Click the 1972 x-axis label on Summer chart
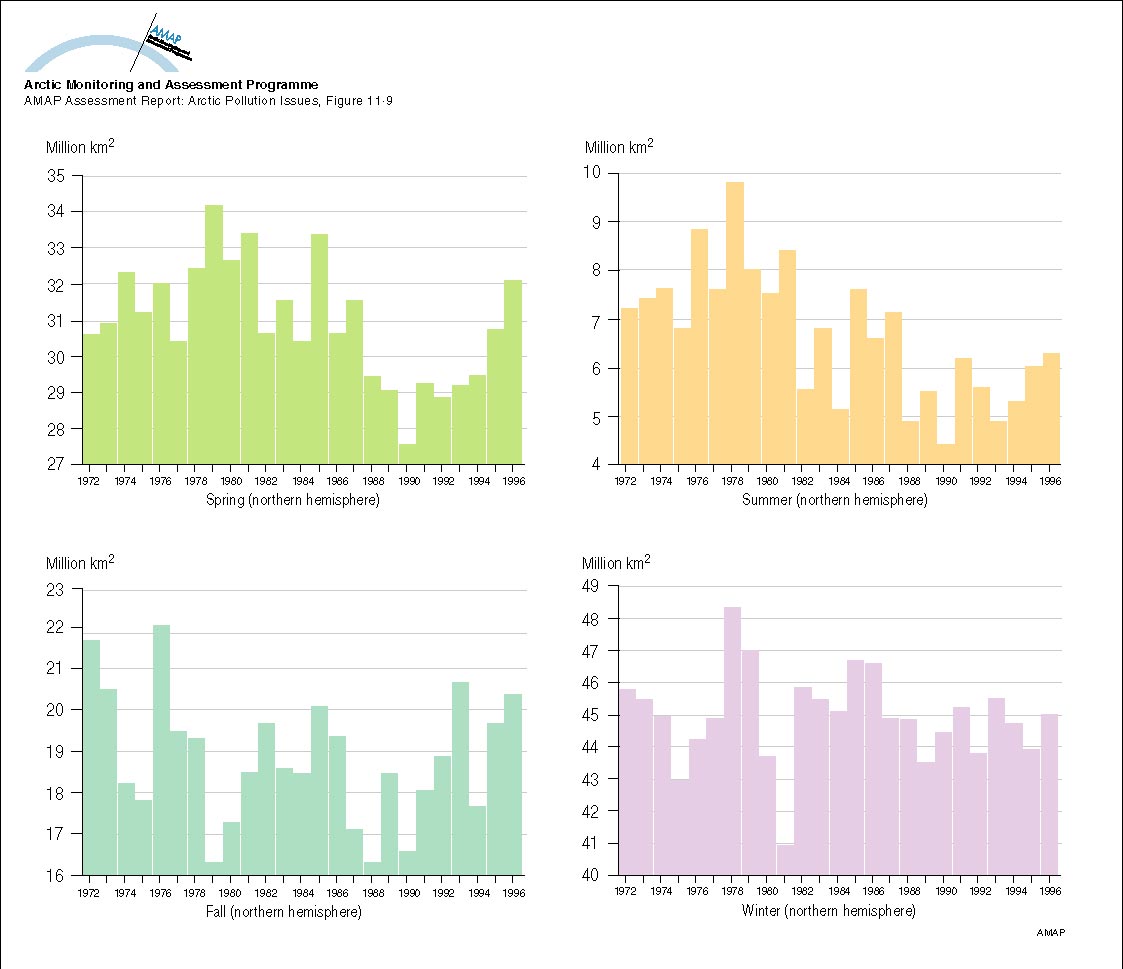This screenshot has width=1123, height=969. click(x=629, y=481)
